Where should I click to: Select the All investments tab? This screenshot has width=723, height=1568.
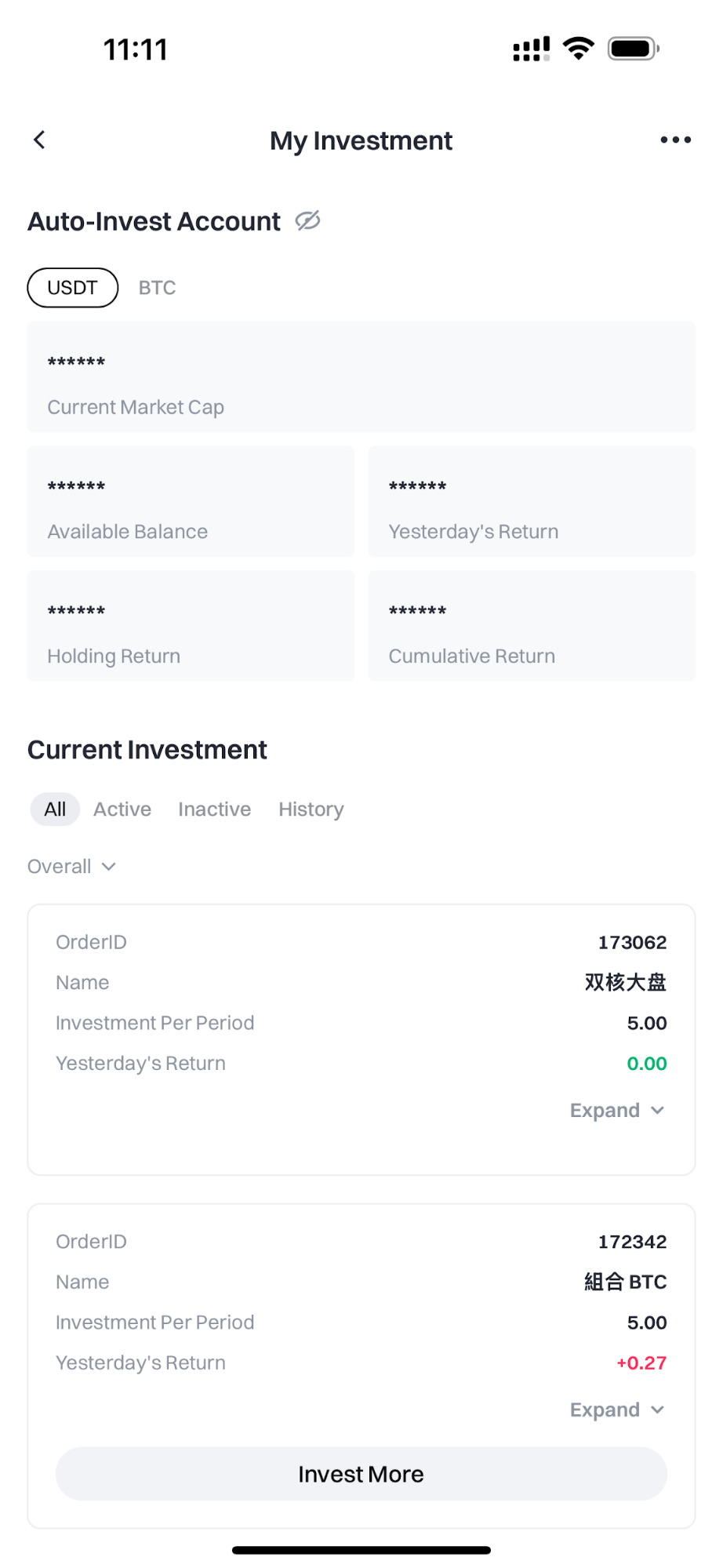55,809
